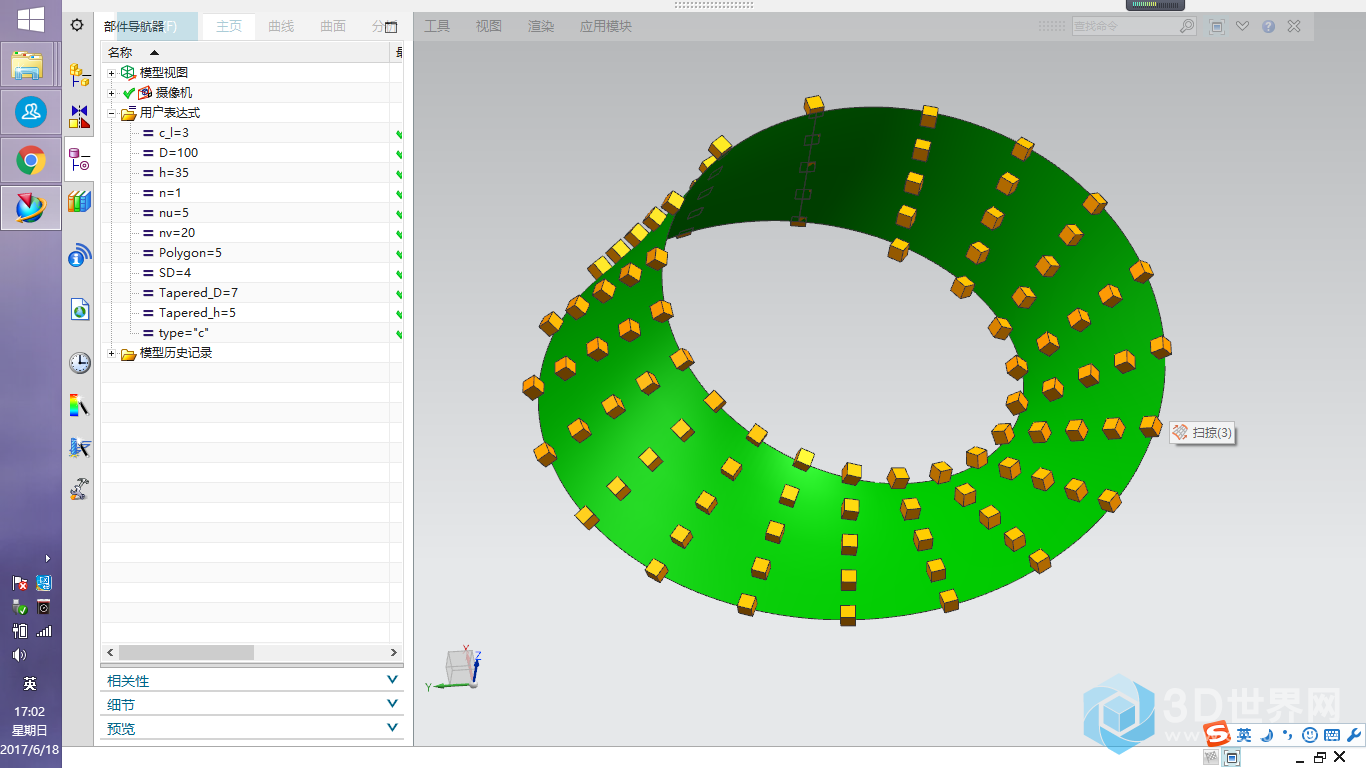The height and width of the screenshot is (768, 1366).
Task: Select the expression c_l=3
Action: coord(173,133)
